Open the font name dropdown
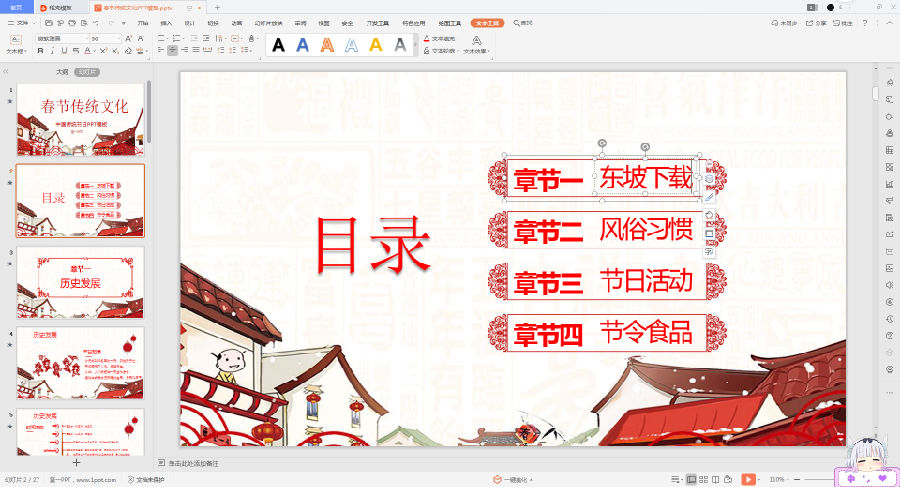900x487 pixels. [86, 38]
